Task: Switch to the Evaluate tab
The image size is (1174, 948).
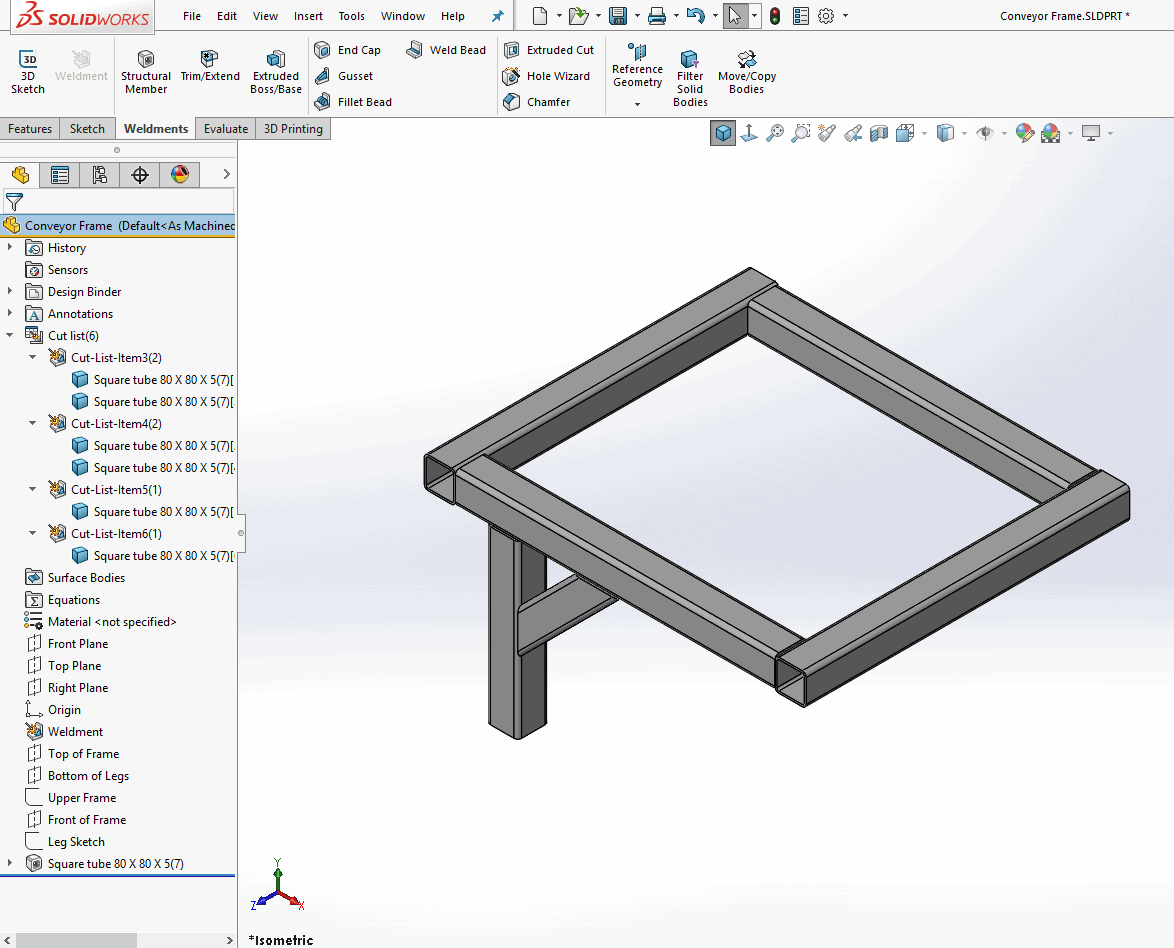Action: [225, 129]
